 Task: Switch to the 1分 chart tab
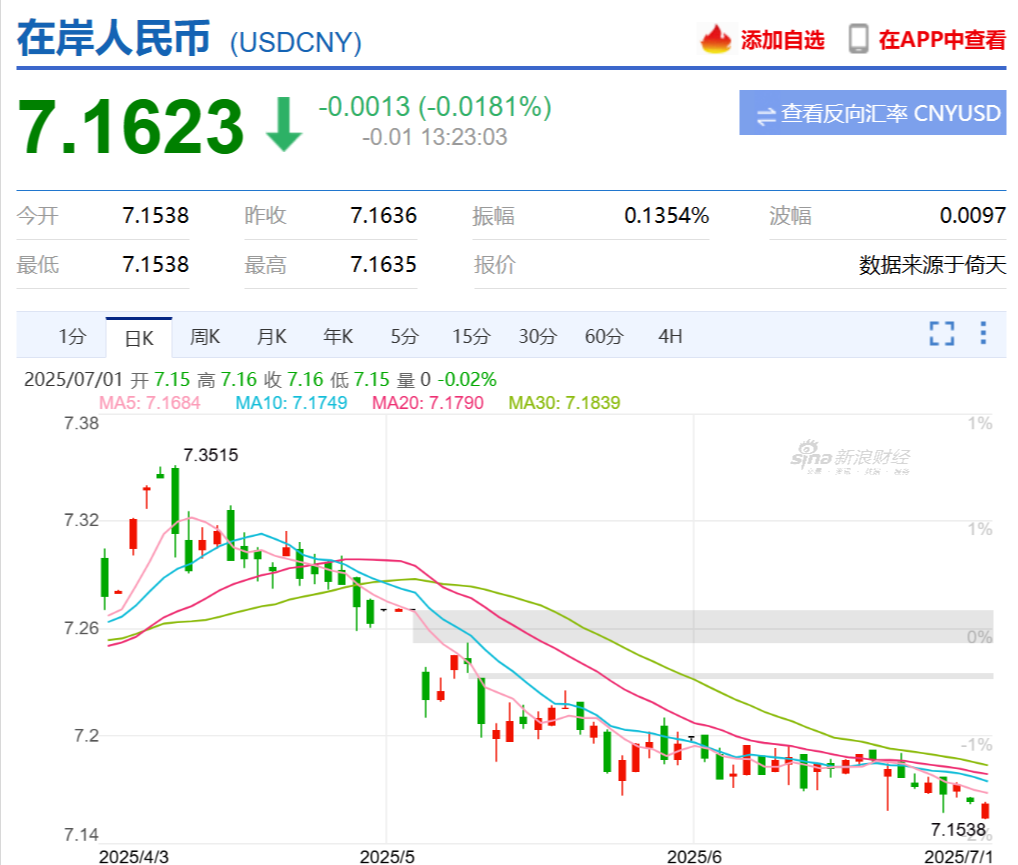(x=72, y=337)
